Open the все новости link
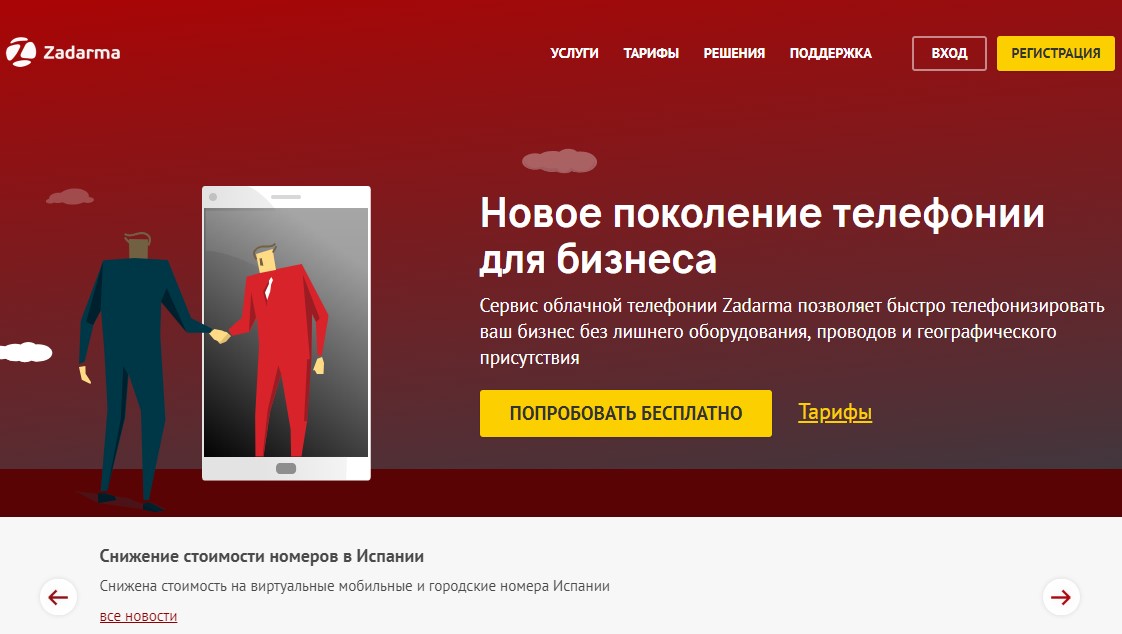This screenshot has width=1122, height=634. coord(138,616)
